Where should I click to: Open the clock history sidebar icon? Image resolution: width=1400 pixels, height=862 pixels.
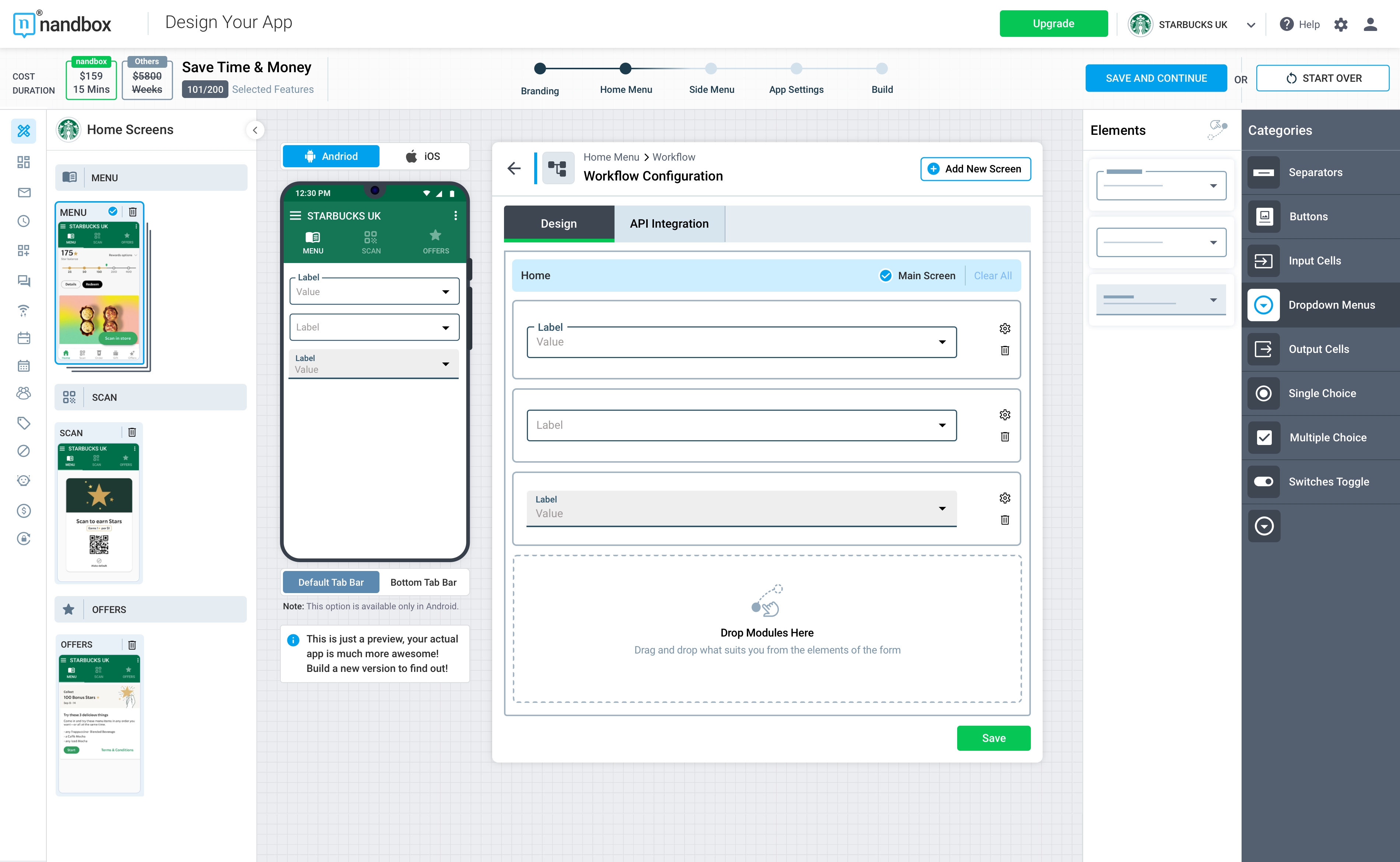23,221
